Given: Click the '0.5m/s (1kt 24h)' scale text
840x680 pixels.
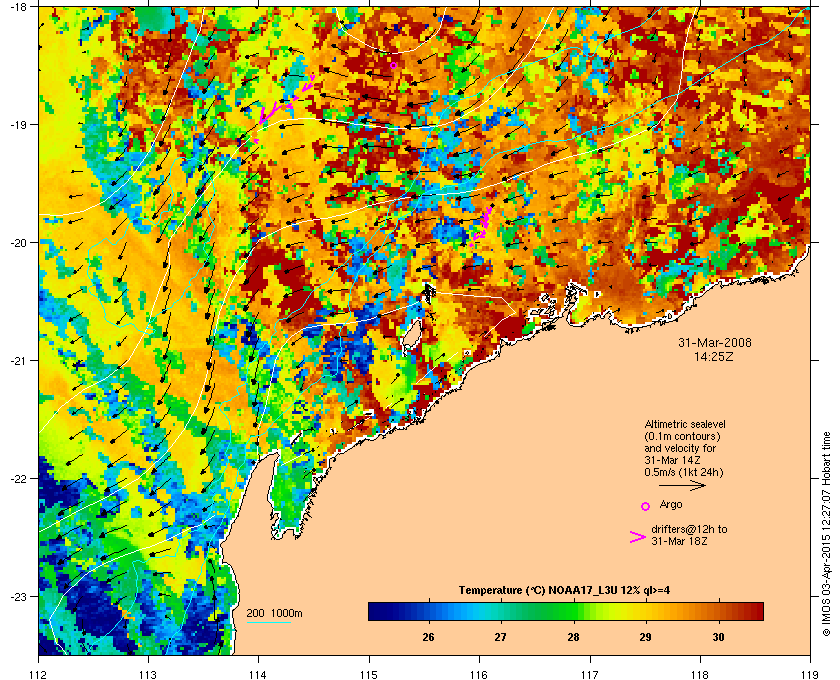Looking at the screenshot, I should (x=684, y=472).
